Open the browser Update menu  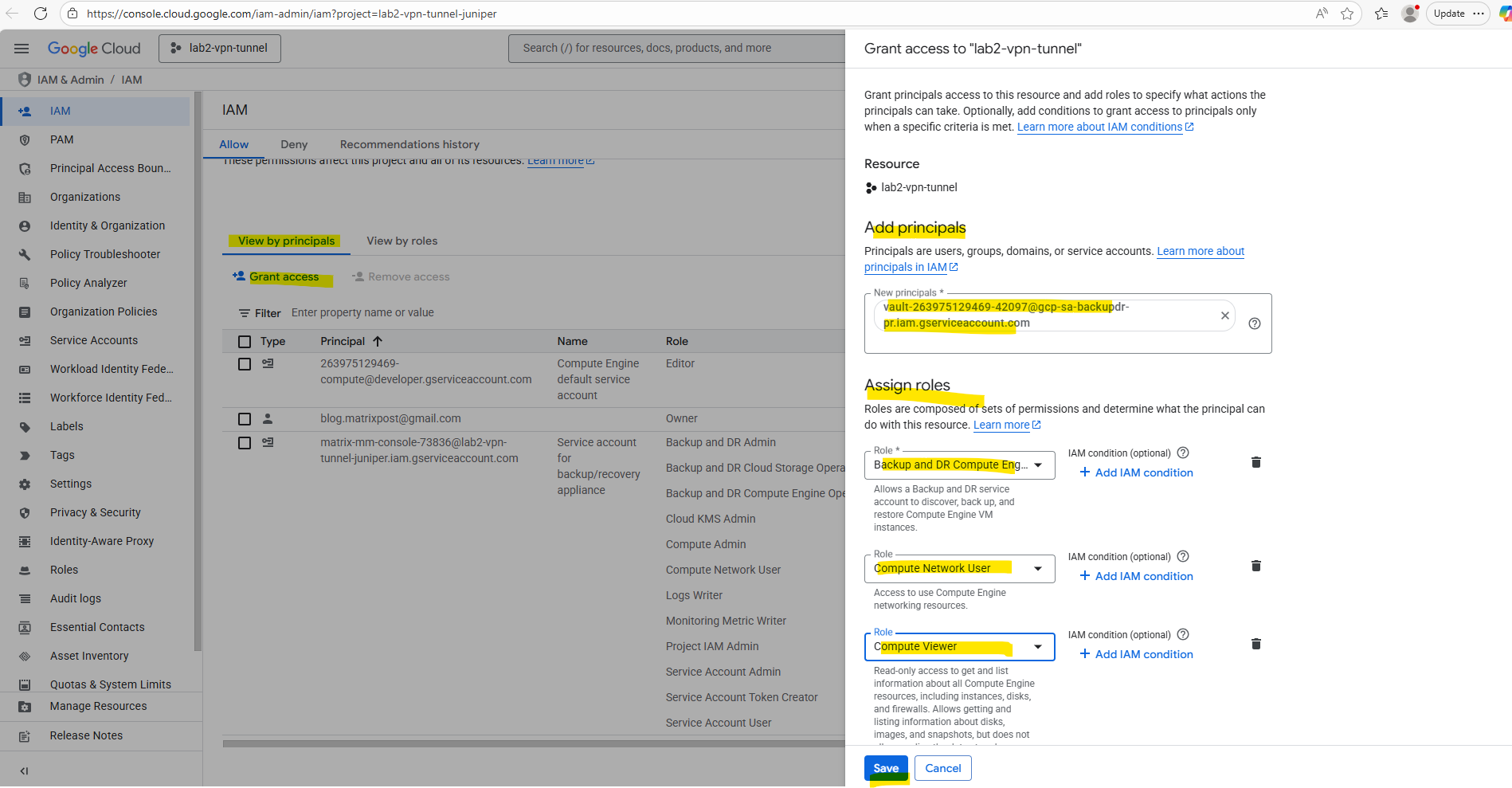pos(1458,14)
